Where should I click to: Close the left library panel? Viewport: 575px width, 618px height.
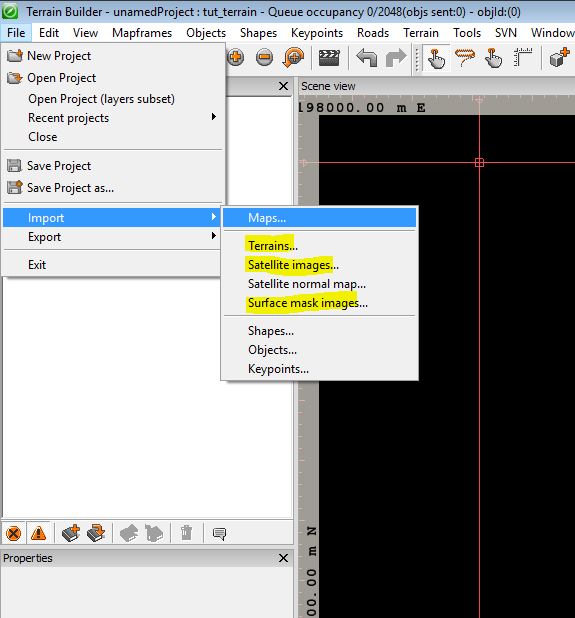pyautogui.click(x=283, y=86)
